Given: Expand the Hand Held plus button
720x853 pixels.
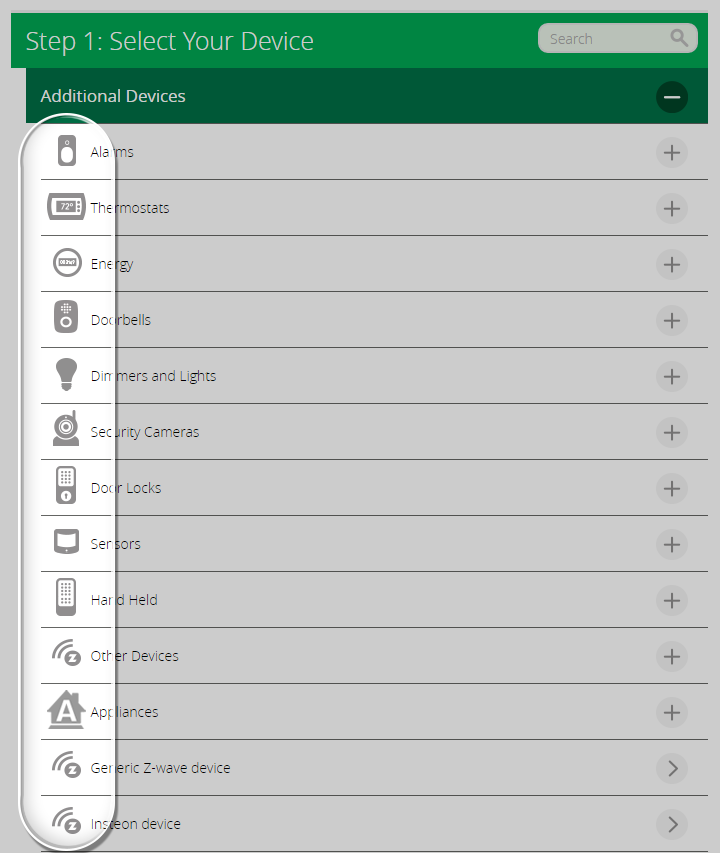Looking at the screenshot, I should tap(672, 601).
